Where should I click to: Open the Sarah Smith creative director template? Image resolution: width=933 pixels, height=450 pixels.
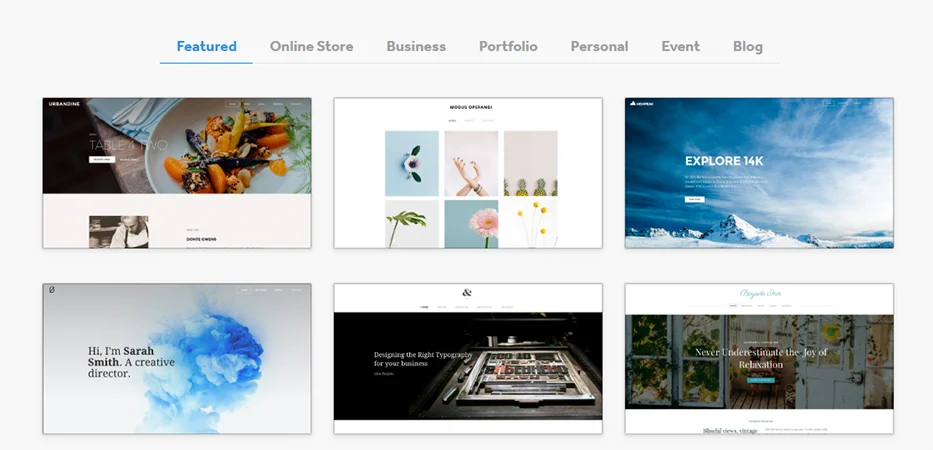coord(177,358)
